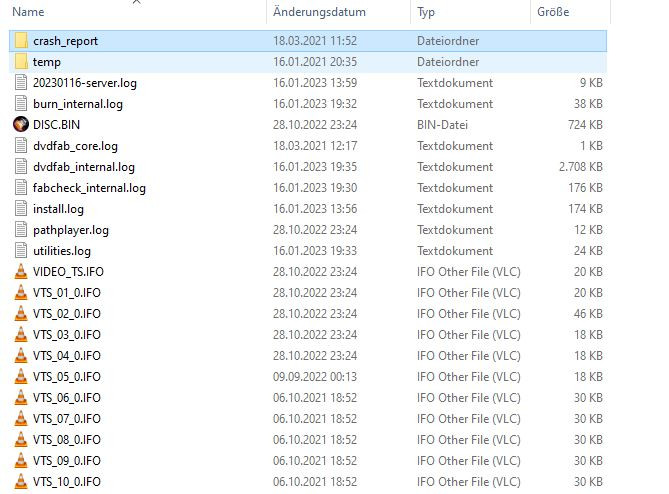The height and width of the screenshot is (494, 669).
Task: Select the file name VTS_03_0.IFO
Action: tap(67, 335)
